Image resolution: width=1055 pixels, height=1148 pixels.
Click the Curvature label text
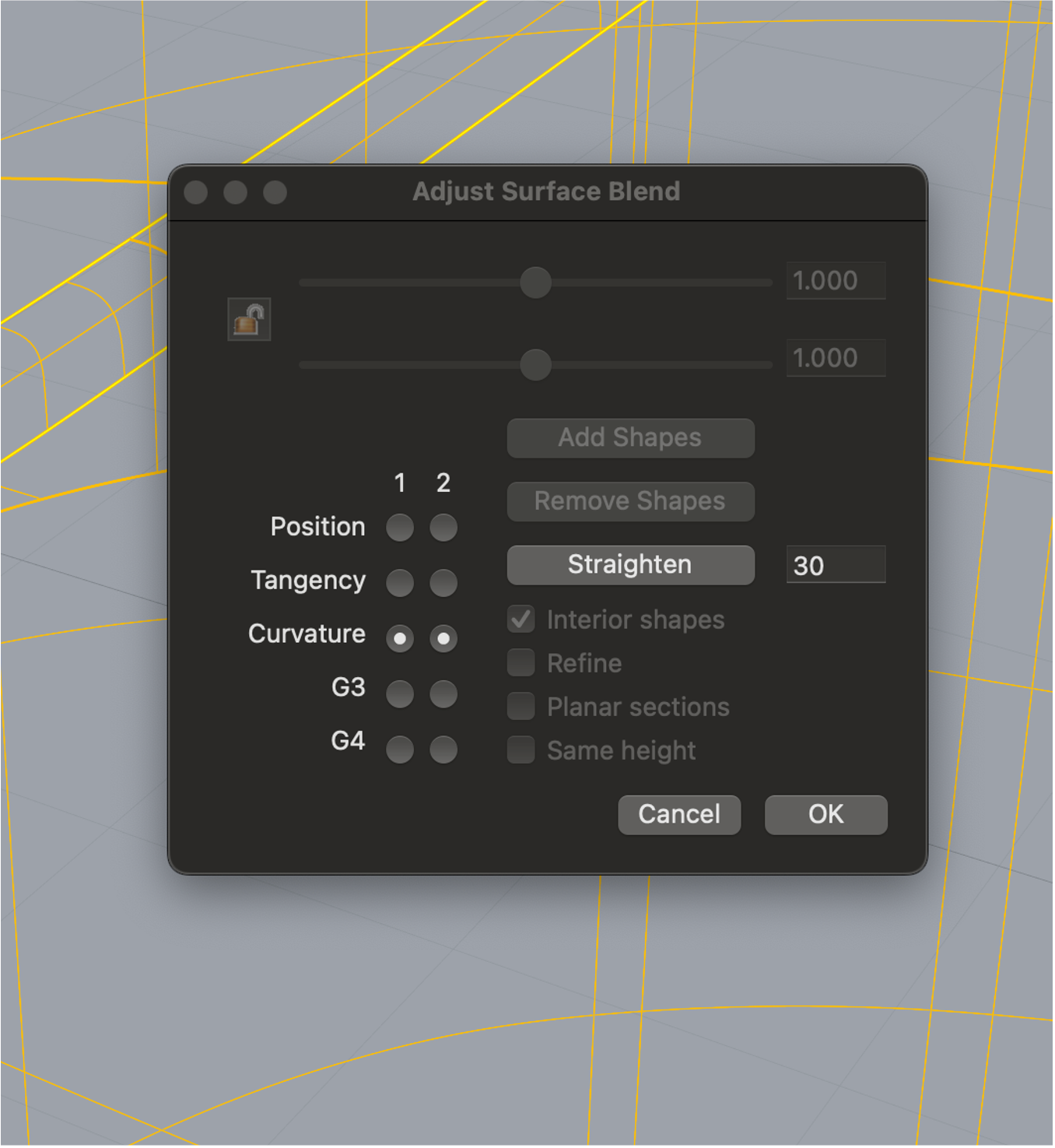307,634
